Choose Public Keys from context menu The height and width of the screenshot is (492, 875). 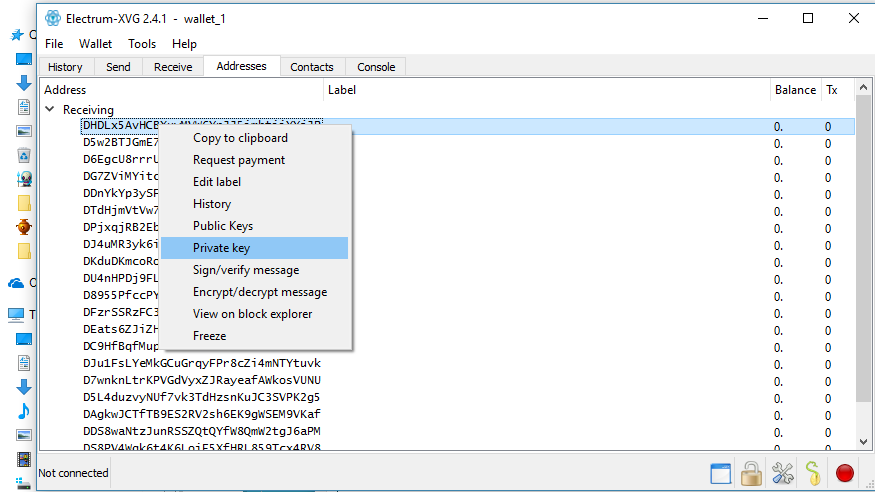254,226
